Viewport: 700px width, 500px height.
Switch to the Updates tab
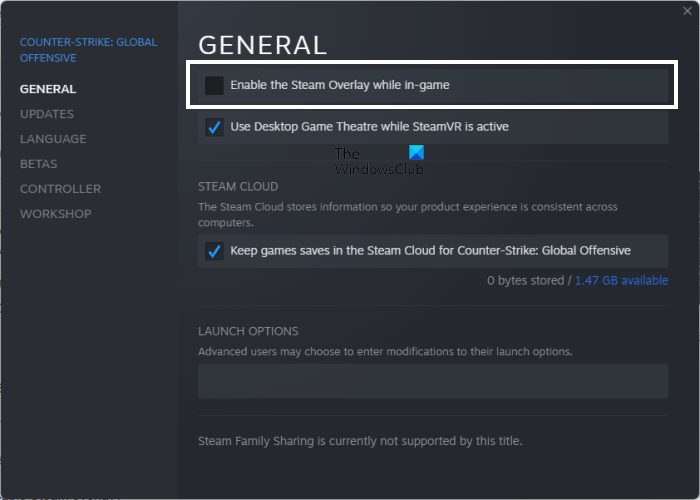pos(47,114)
